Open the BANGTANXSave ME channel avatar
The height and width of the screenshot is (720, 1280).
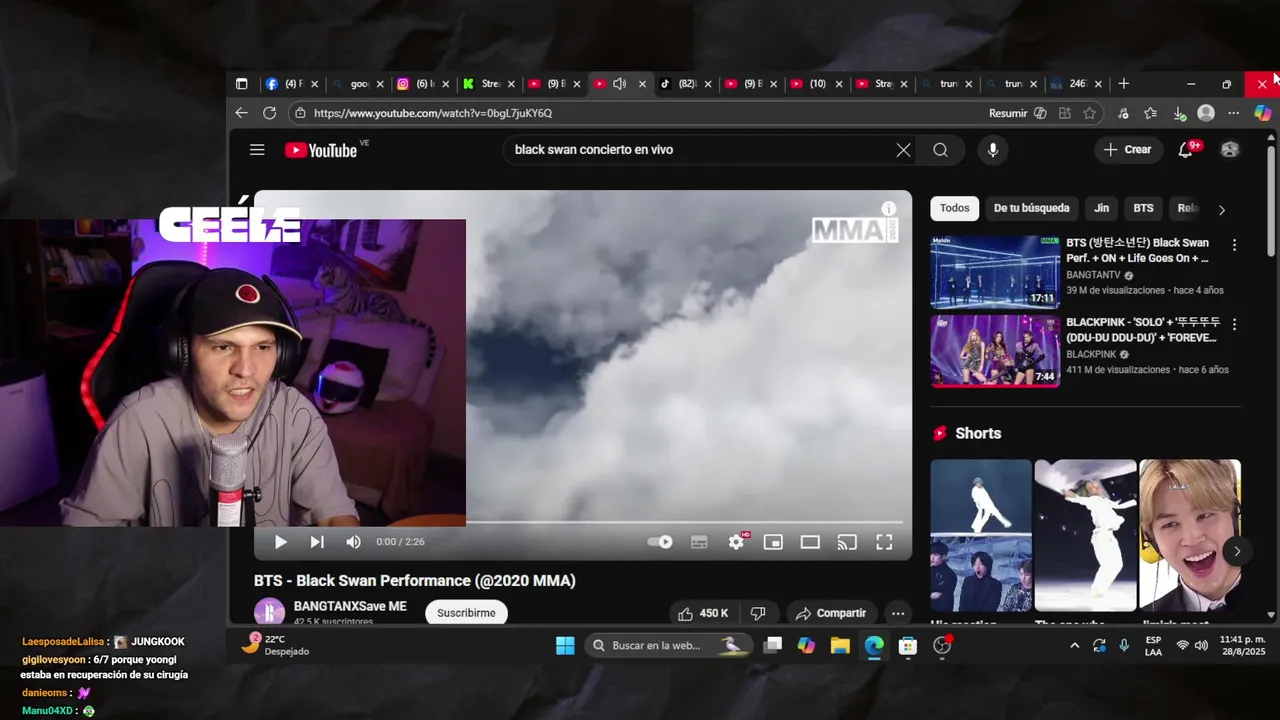point(269,611)
